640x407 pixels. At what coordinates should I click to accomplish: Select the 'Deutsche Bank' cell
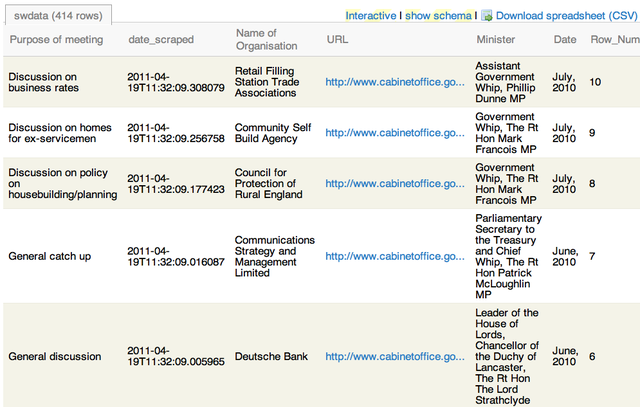(x=271, y=356)
